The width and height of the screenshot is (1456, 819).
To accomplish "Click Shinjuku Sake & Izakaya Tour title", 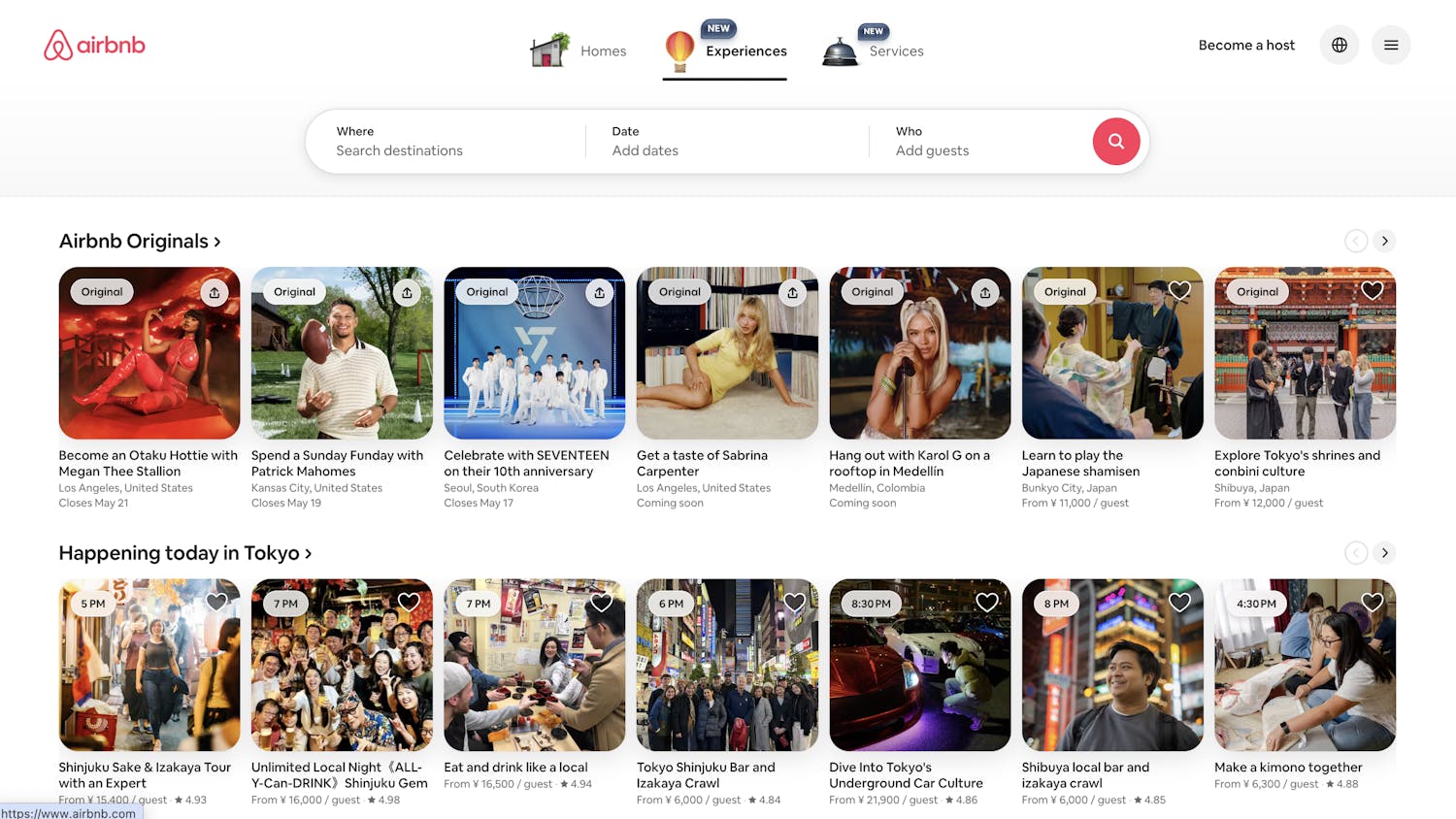I will click(145, 775).
